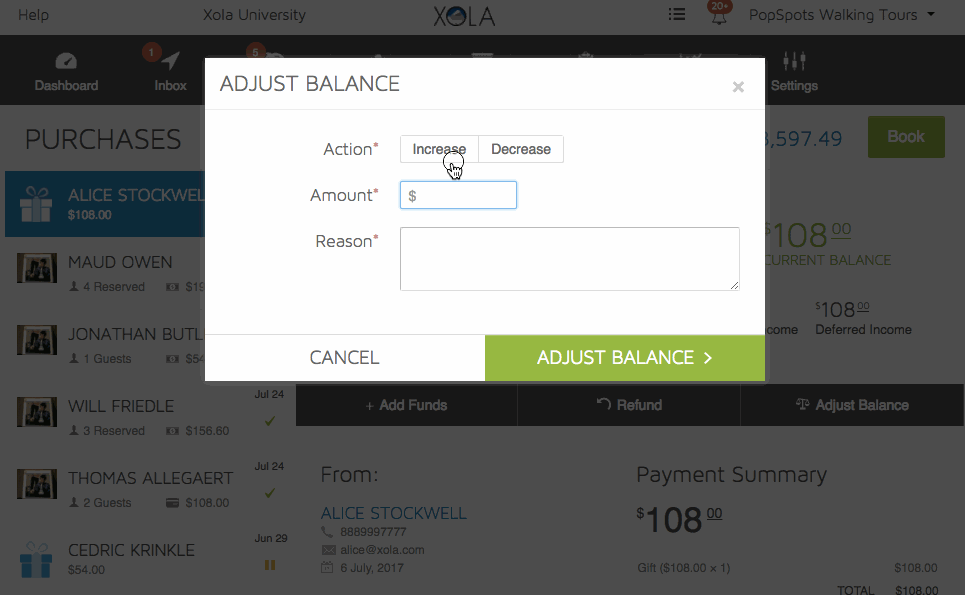Focus the Amount dollar input field

(x=458, y=195)
